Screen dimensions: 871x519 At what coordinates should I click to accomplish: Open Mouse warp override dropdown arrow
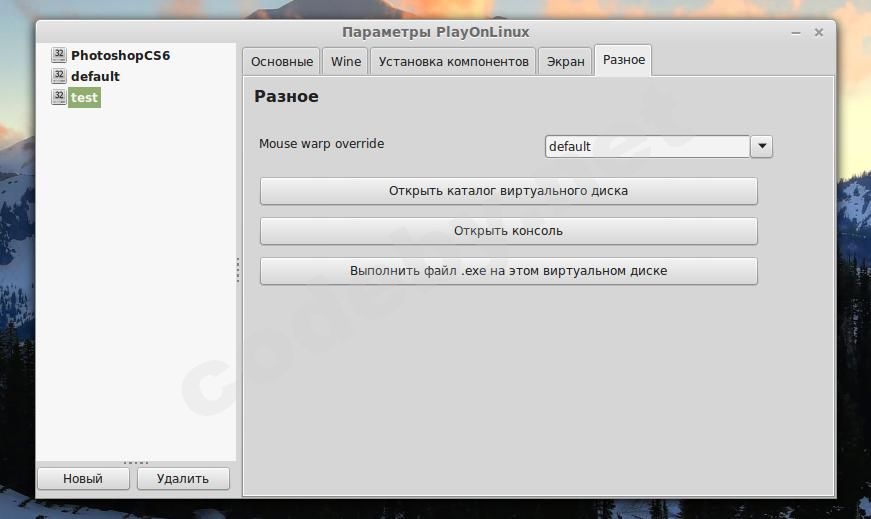762,146
